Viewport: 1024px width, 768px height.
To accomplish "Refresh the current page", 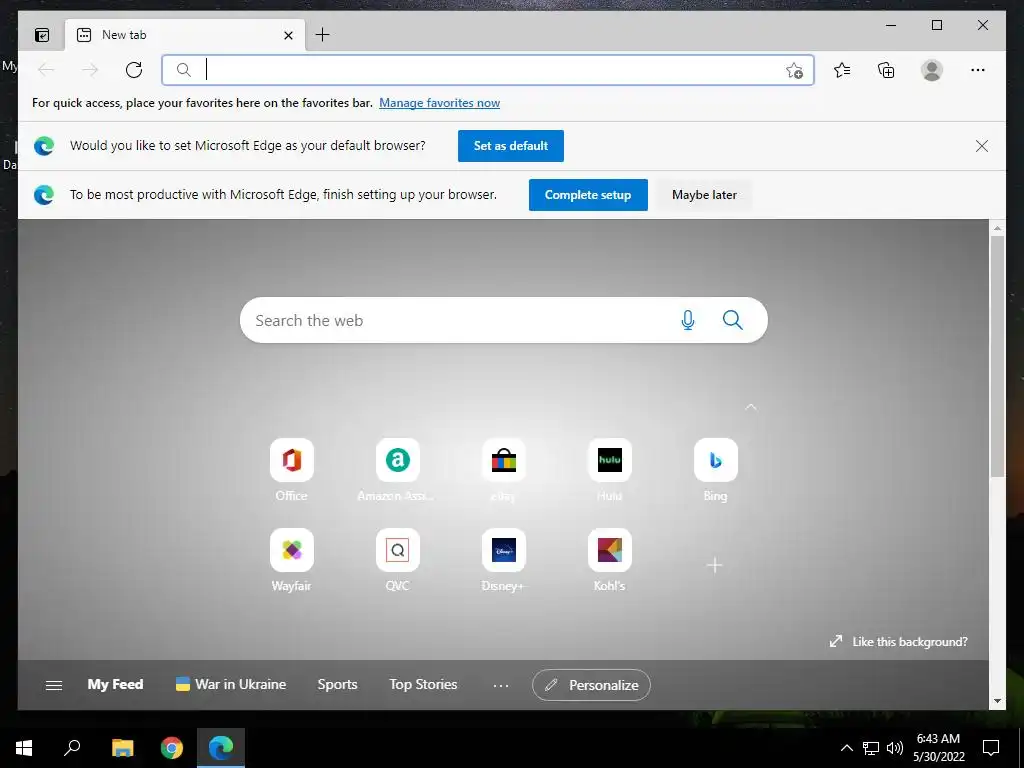I will (134, 70).
